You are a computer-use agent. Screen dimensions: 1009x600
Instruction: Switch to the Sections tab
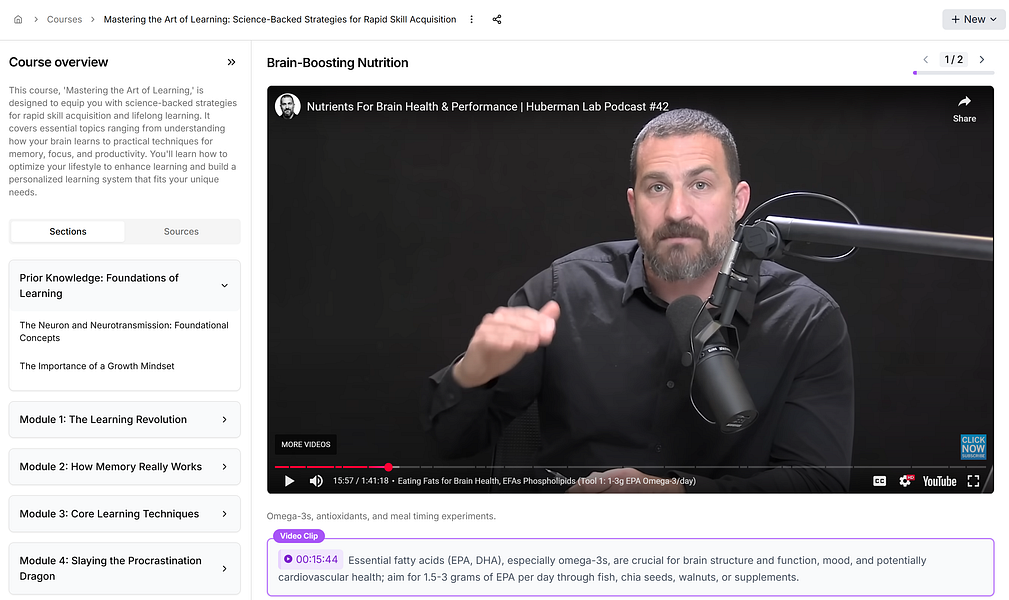coord(68,232)
